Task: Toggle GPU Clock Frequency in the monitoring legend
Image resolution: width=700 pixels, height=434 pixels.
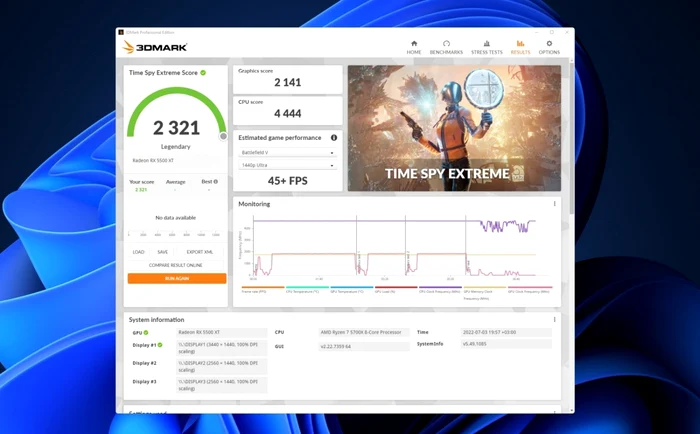Action: (x=529, y=289)
